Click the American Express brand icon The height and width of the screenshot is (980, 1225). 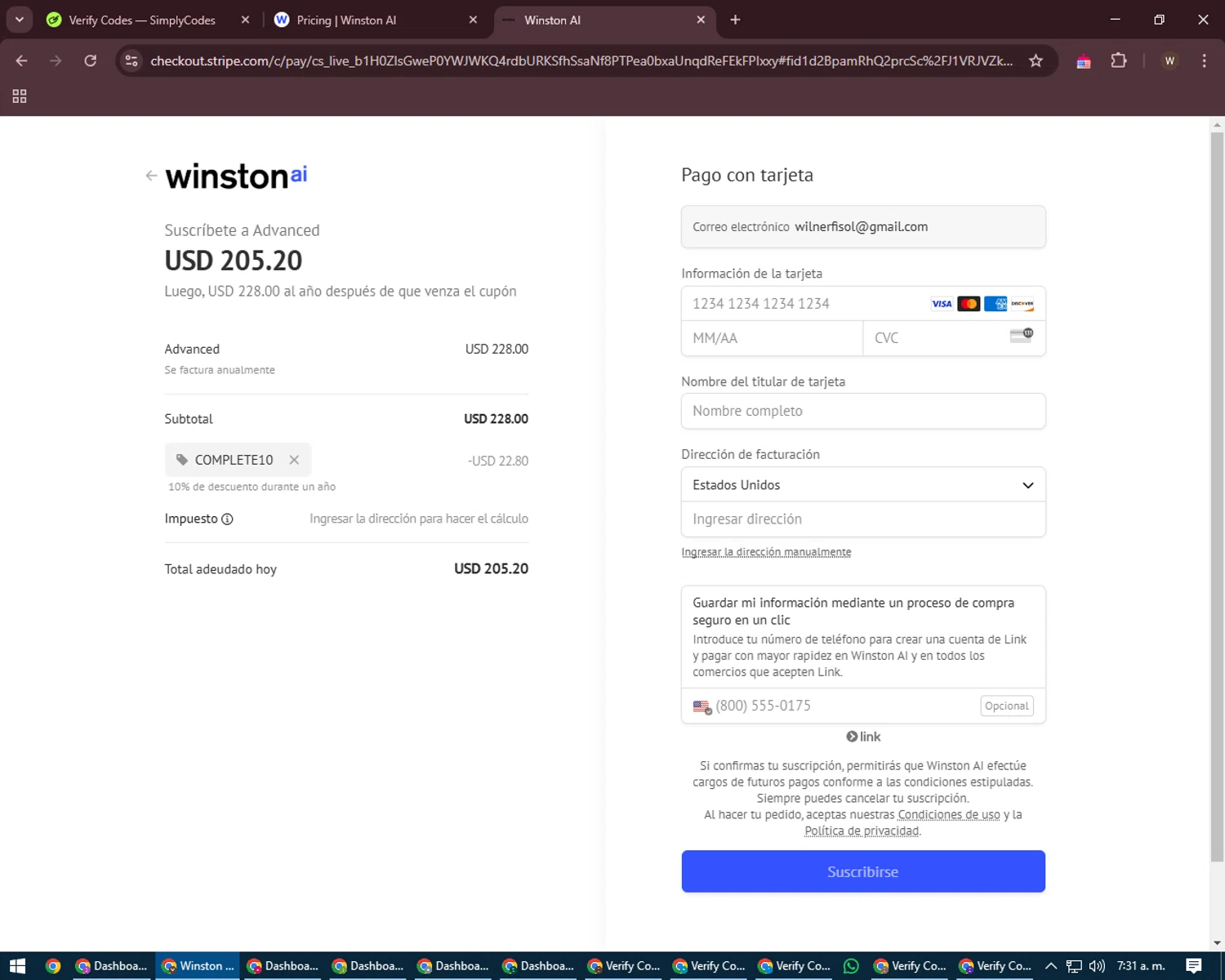point(996,304)
